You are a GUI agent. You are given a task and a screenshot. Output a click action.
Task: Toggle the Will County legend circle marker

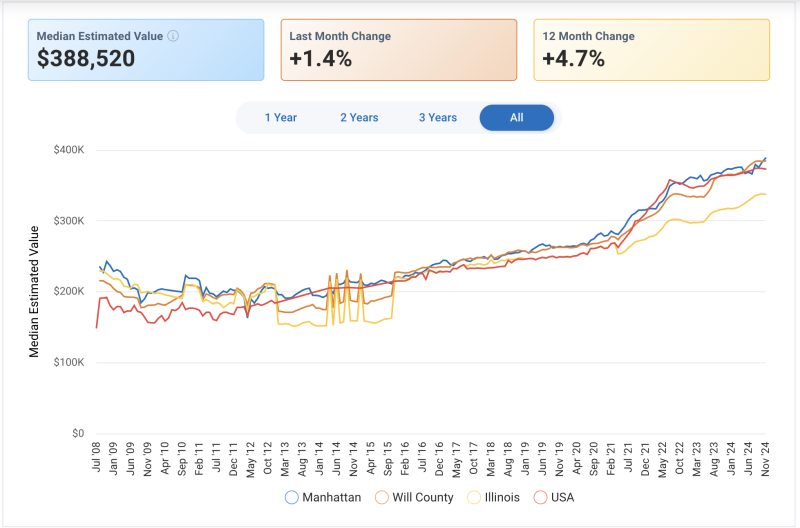(x=382, y=497)
